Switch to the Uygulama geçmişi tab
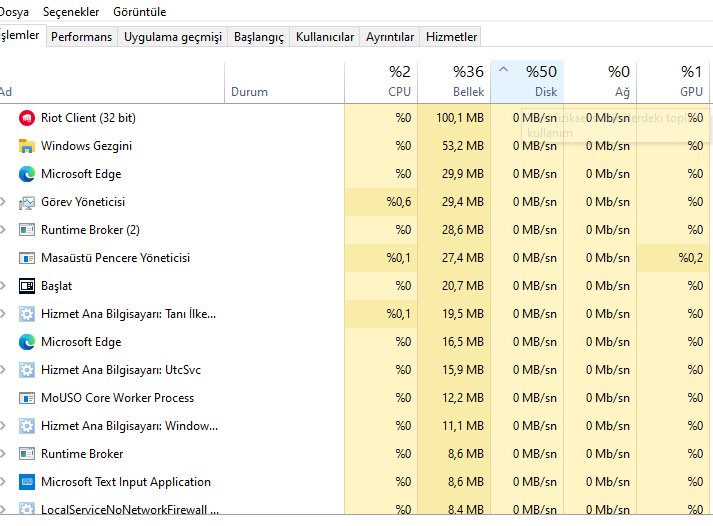This screenshot has width=713, height=526. [173, 37]
